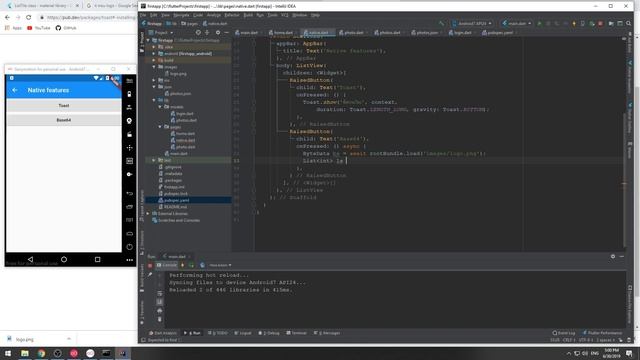This screenshot has height=360, width=640.
Task: Open the Window menu in IntelliJ
Action: pos(300,15)
